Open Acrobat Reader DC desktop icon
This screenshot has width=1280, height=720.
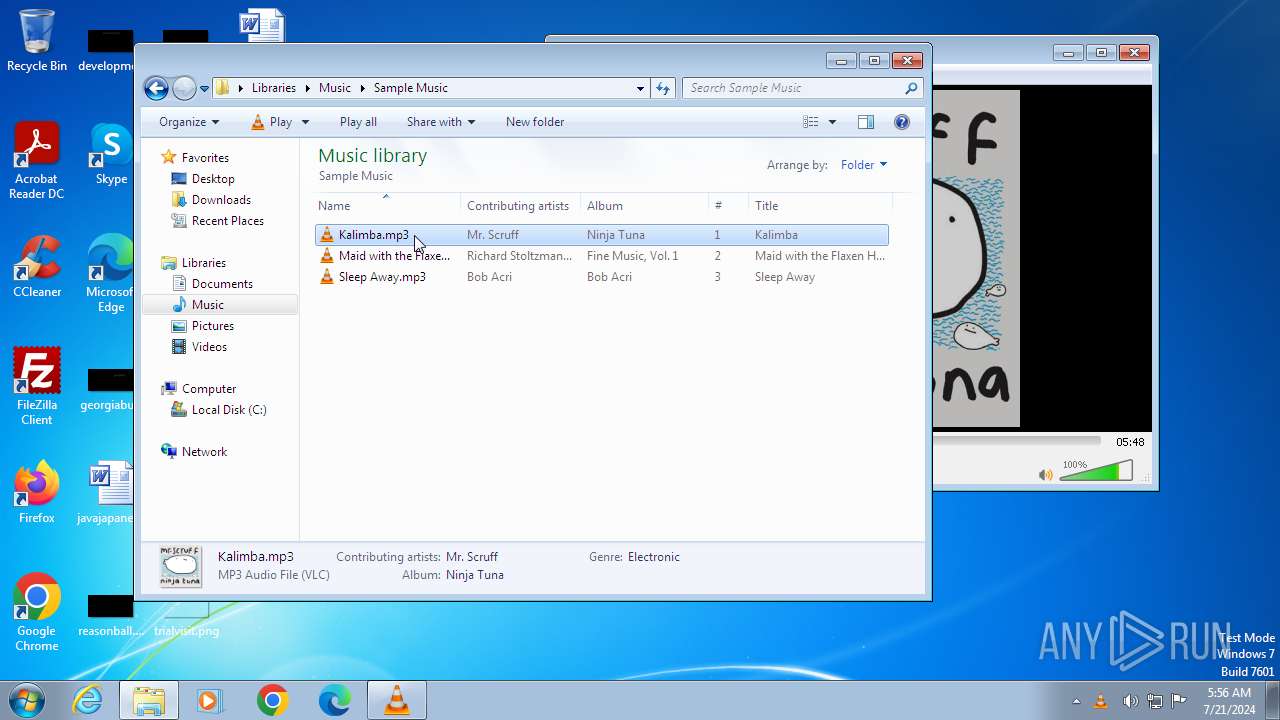click(37, 161)
